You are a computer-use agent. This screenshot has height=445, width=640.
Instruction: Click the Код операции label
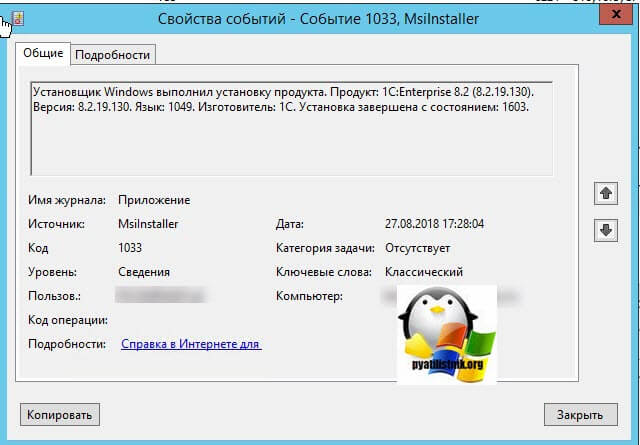[x=68, y=320]
